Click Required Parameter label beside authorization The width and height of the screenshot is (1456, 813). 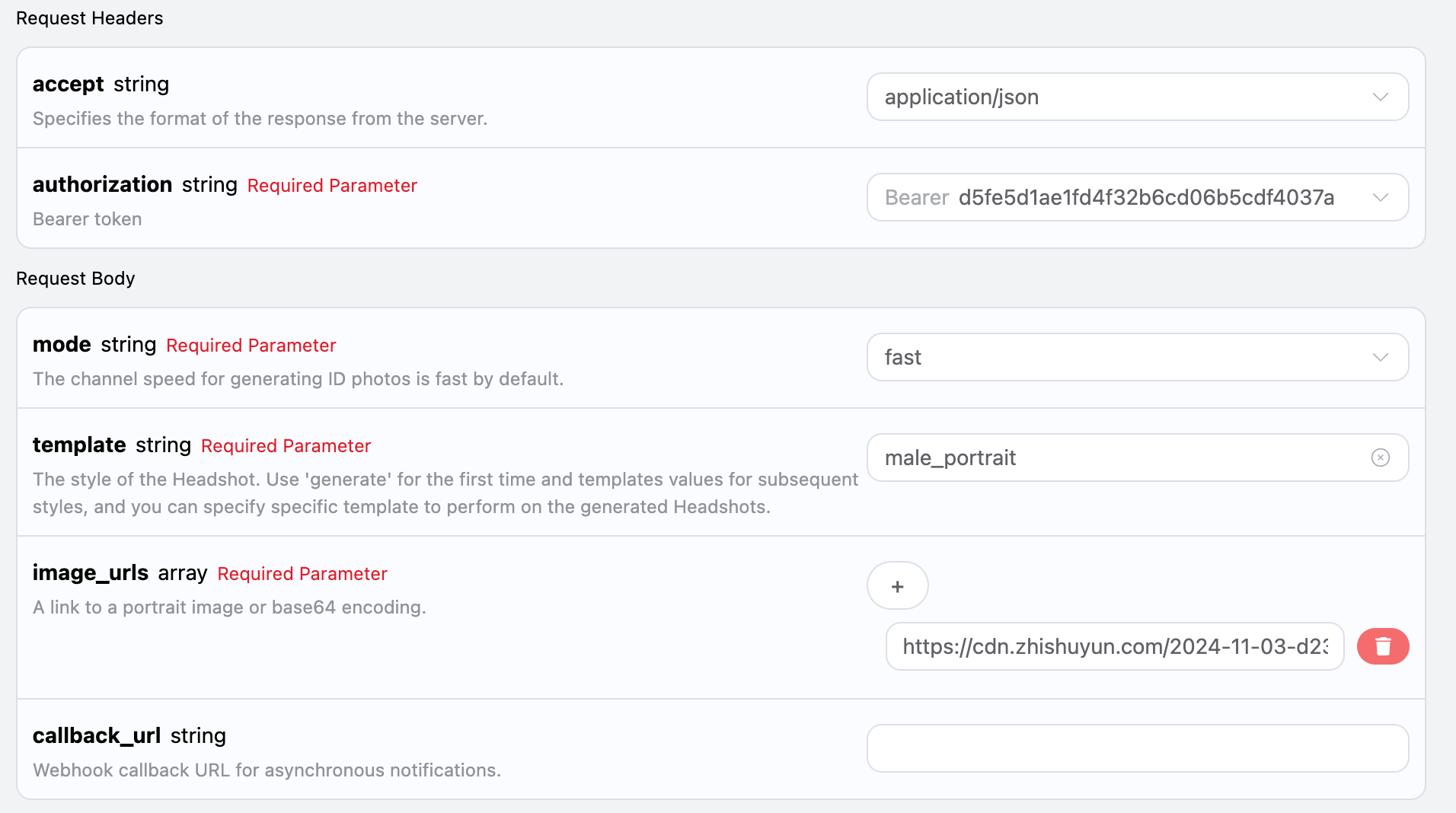point(332,186)
